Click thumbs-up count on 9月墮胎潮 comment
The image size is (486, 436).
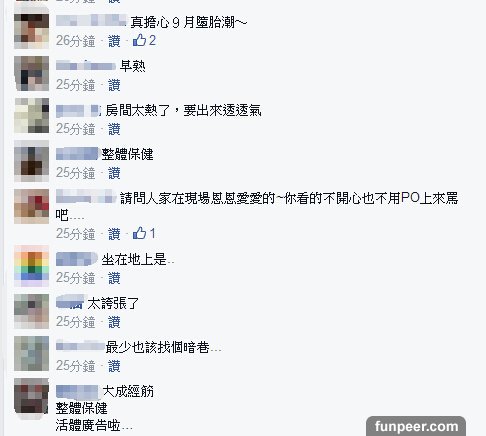tap(144, 41)
